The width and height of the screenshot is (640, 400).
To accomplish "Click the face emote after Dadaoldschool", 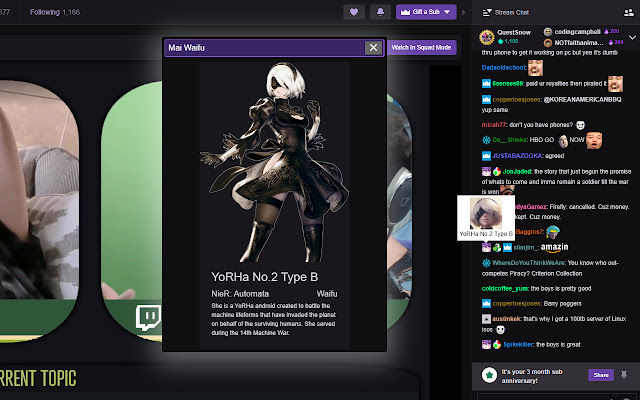I will coord(535,68).
